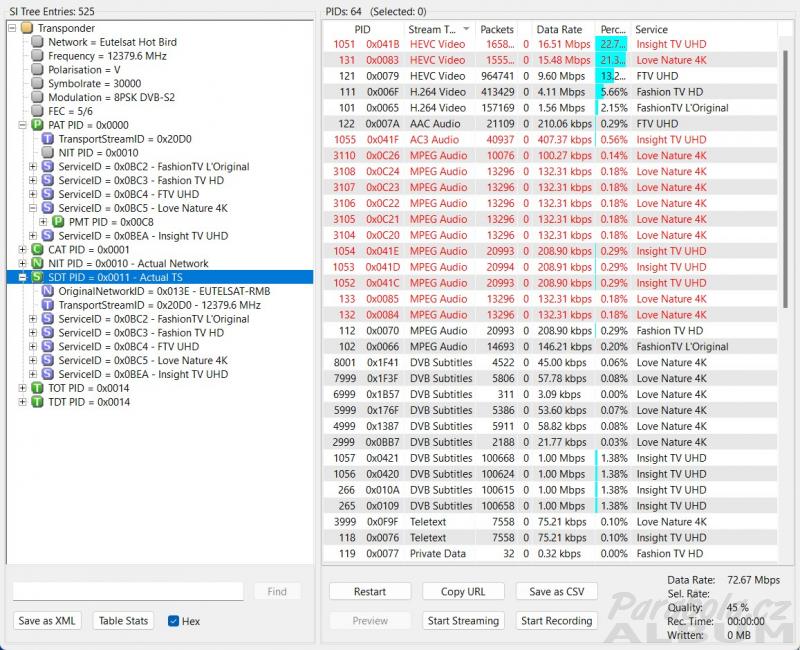Click the PID 111 H.264 Video row

tap(550, 92)
